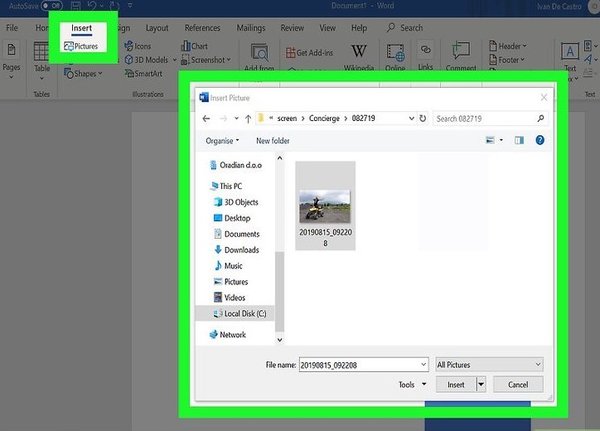Click the Pictures button in the ribbon
Image resolution: width=600 pixels, height=431 pixels.
pyautogui.click(x=81, y=46)
